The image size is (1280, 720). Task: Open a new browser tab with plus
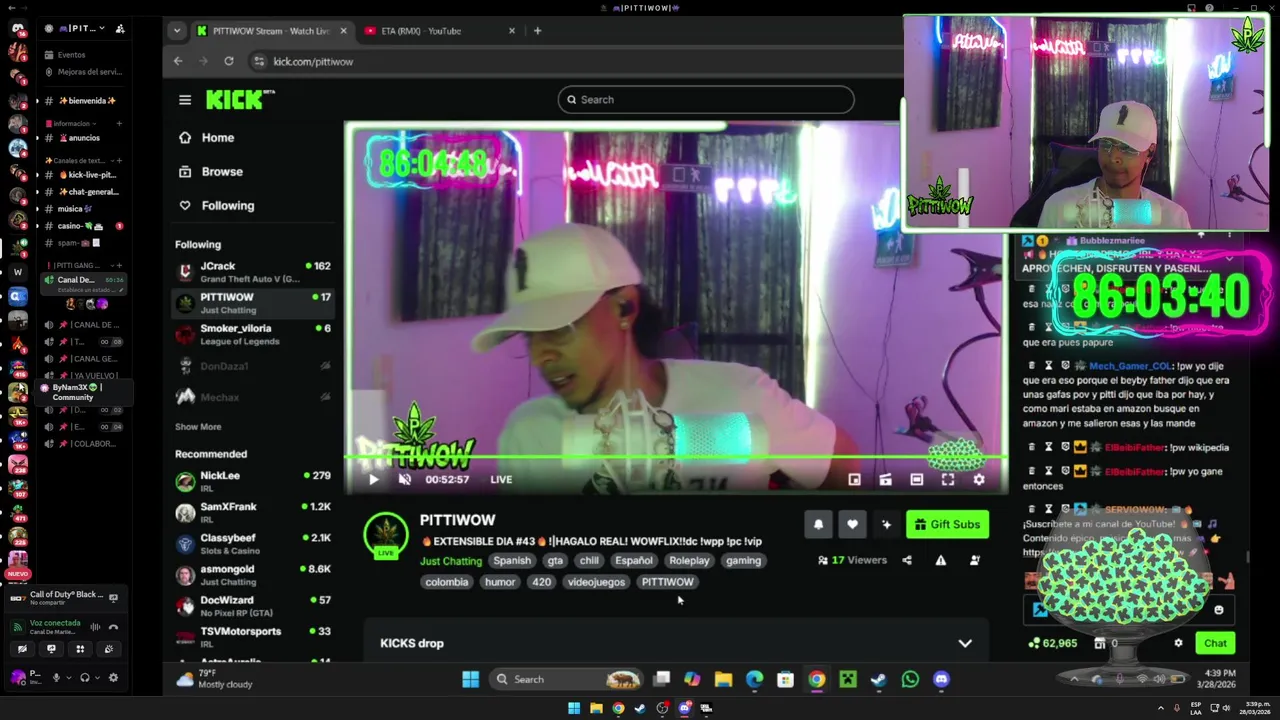[x=537, y=31]
